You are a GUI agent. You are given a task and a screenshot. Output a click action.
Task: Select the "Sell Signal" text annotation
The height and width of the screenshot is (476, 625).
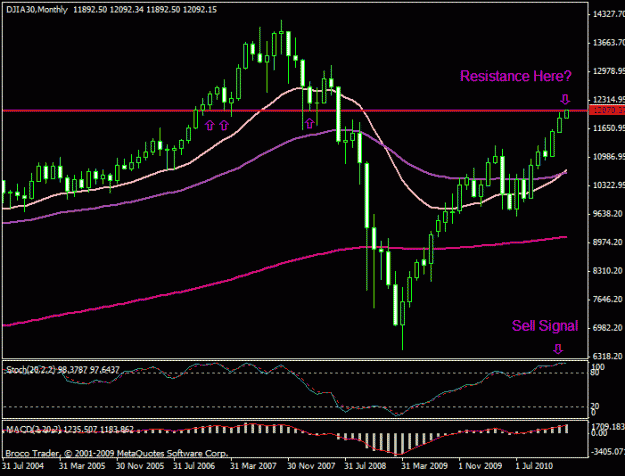pos(545,326)
